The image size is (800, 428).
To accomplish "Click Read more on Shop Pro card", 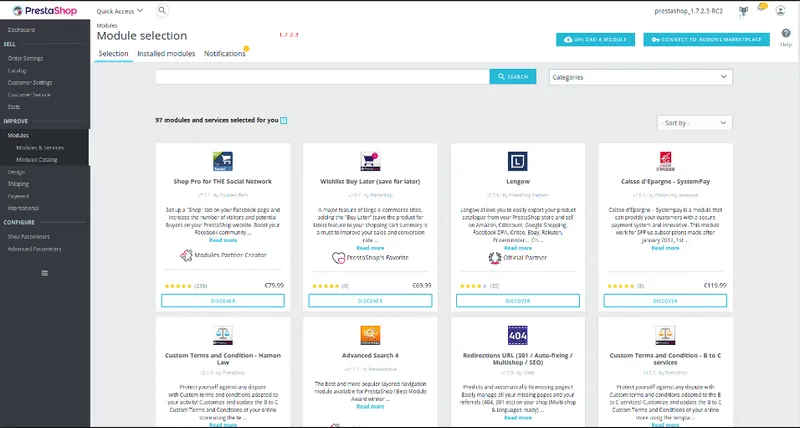I will [x=223, y=240].
